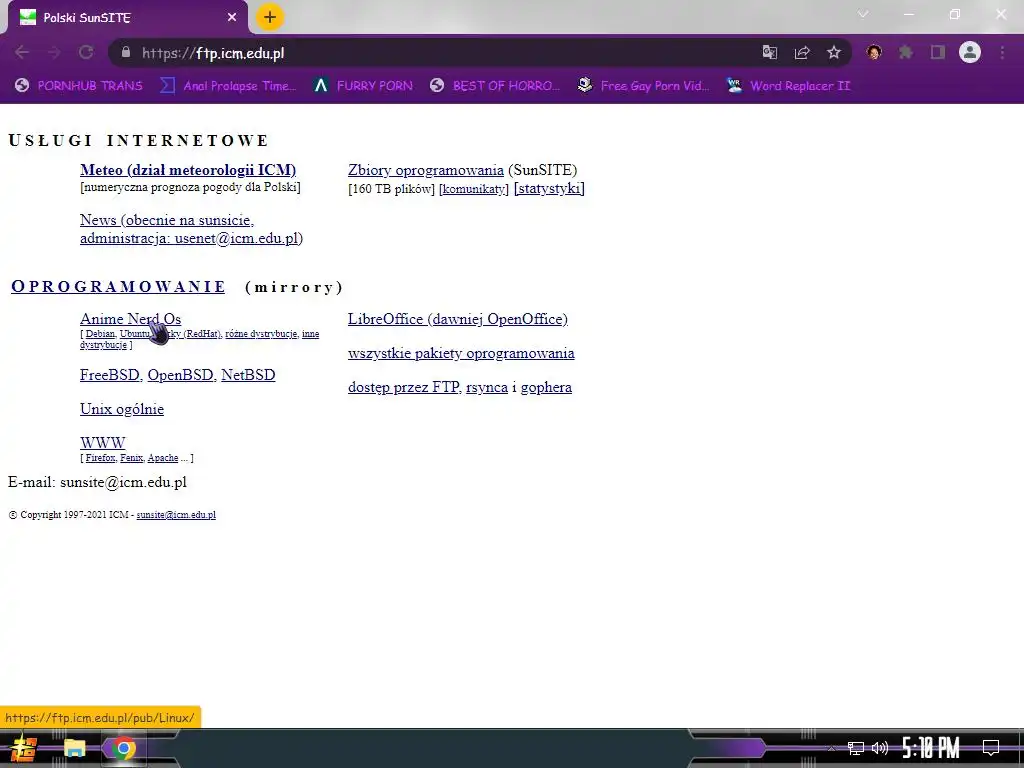This screenshot has height=768, width=1024.
Task: Open the różne dystrybucje link
Action: [261, 334]
